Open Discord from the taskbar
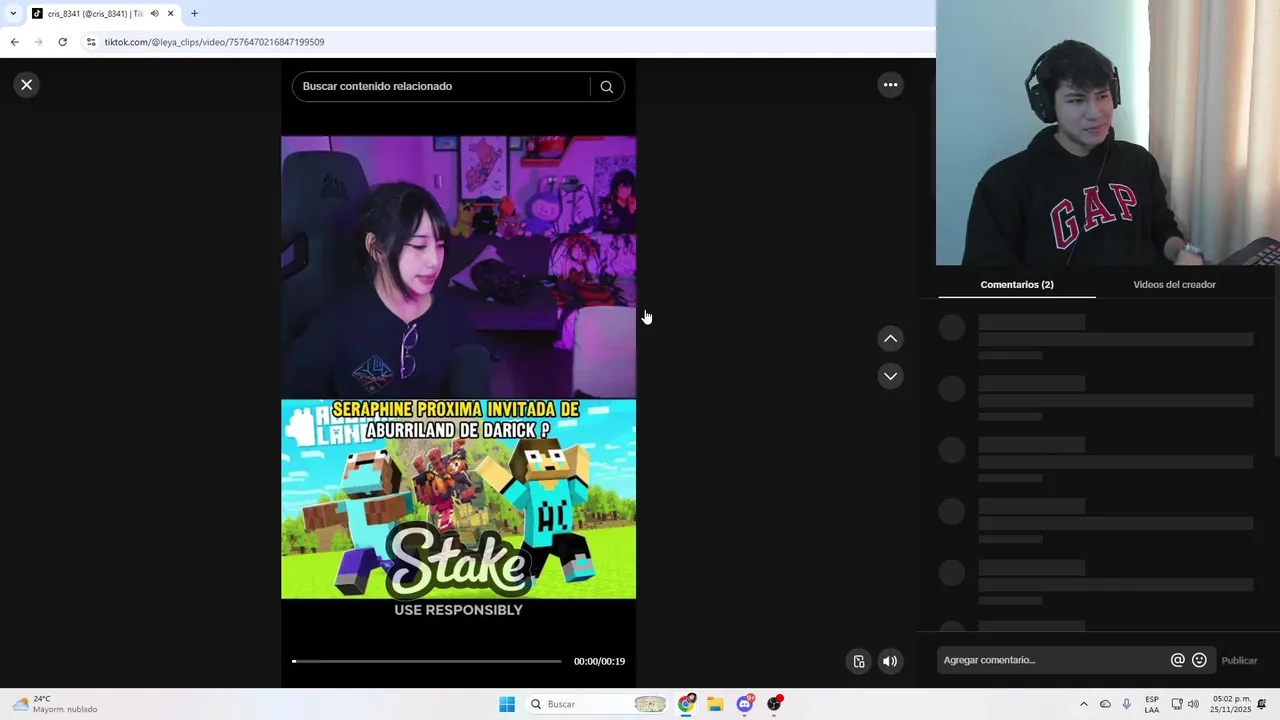This screenshot has width=1280, height=720. (745, 704)
